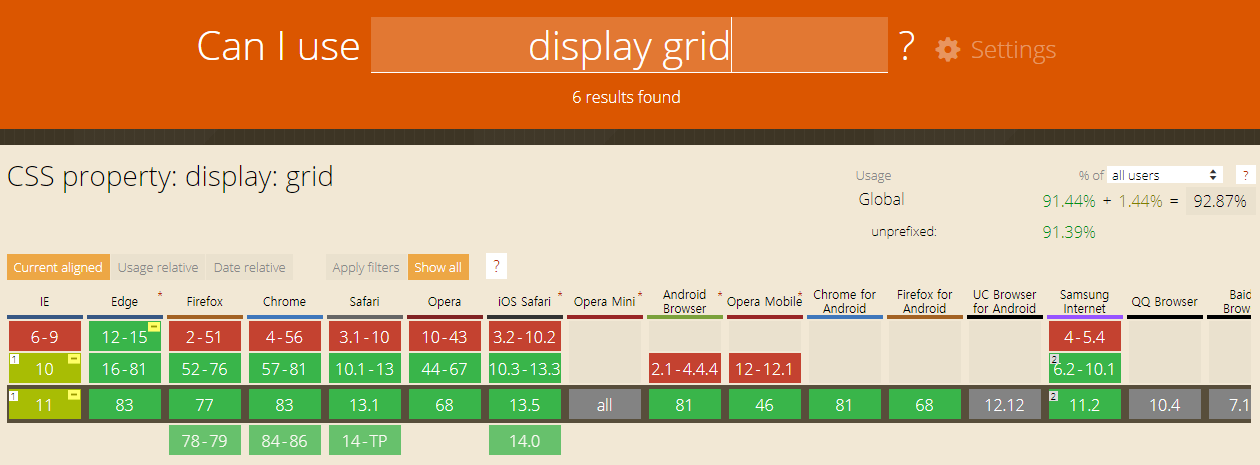
Task: Click note 2 marker on Samsung 6.2-10.1
Action: click(x=1054, y=358)
